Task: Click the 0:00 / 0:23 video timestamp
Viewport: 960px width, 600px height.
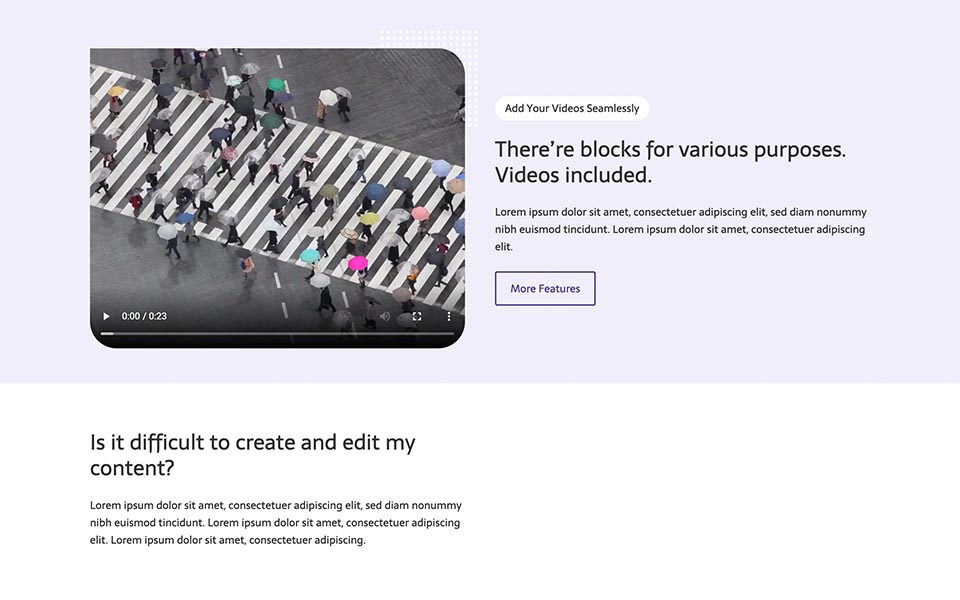Action: point(144,317)
